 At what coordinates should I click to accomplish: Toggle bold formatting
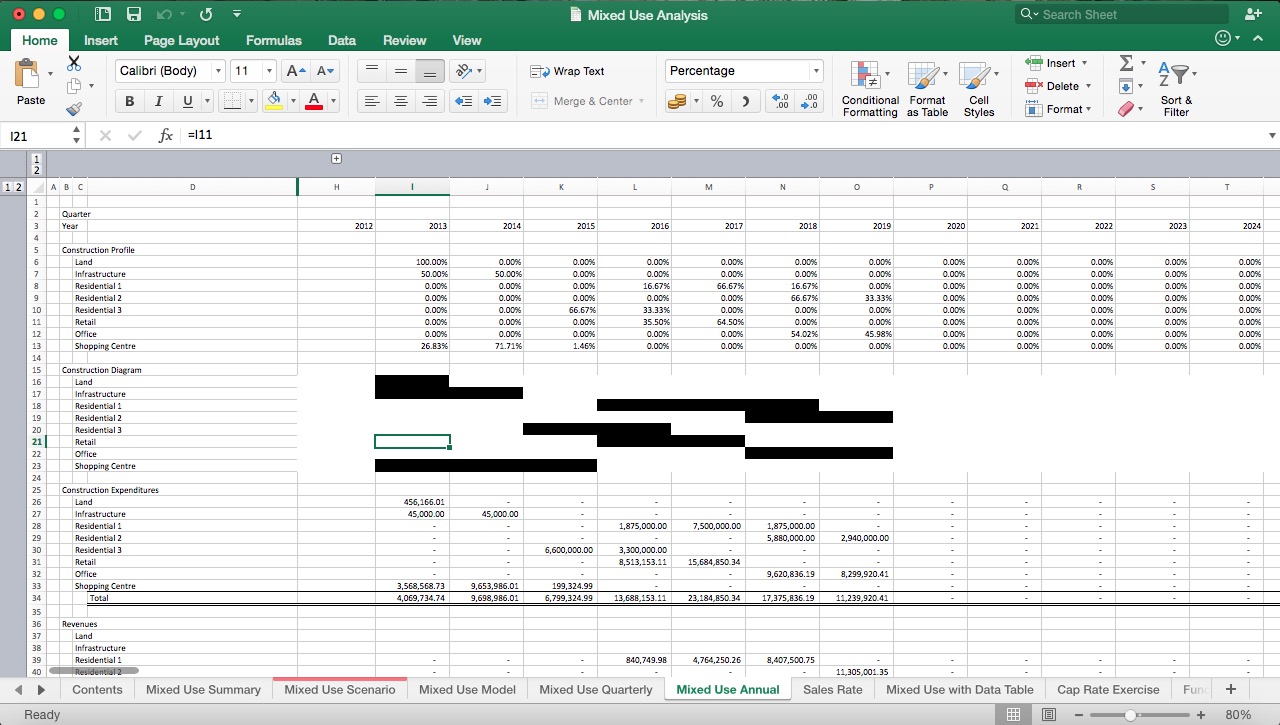[x=129, y=100]
